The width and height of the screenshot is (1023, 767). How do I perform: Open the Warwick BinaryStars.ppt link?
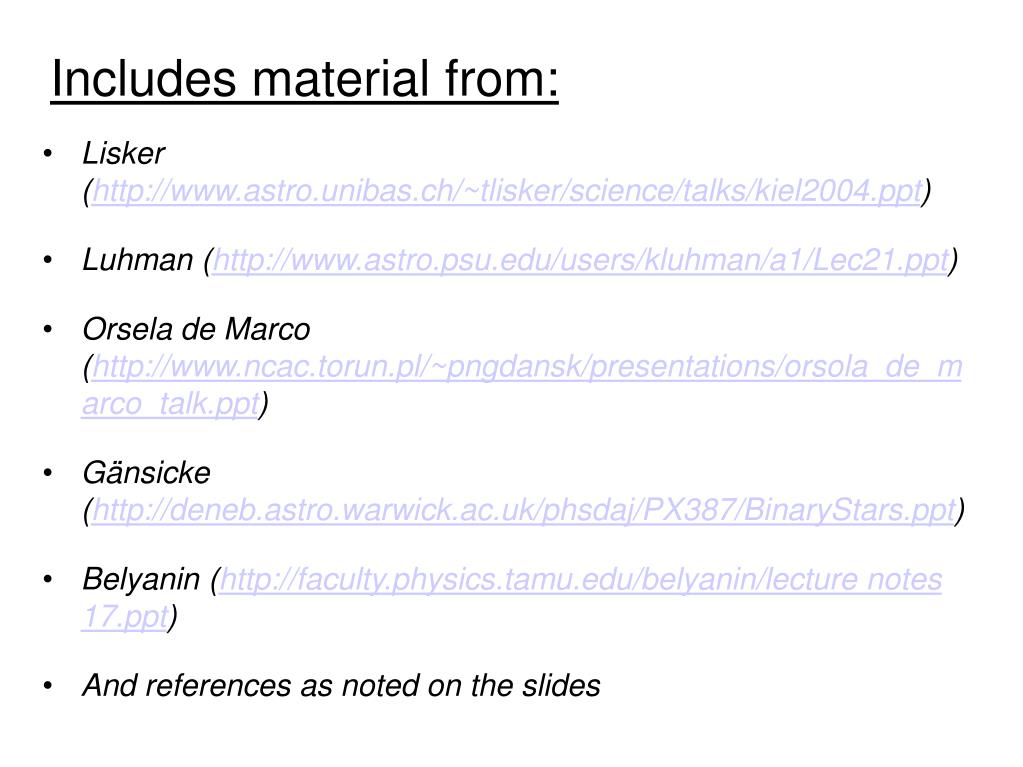[524, 511]
